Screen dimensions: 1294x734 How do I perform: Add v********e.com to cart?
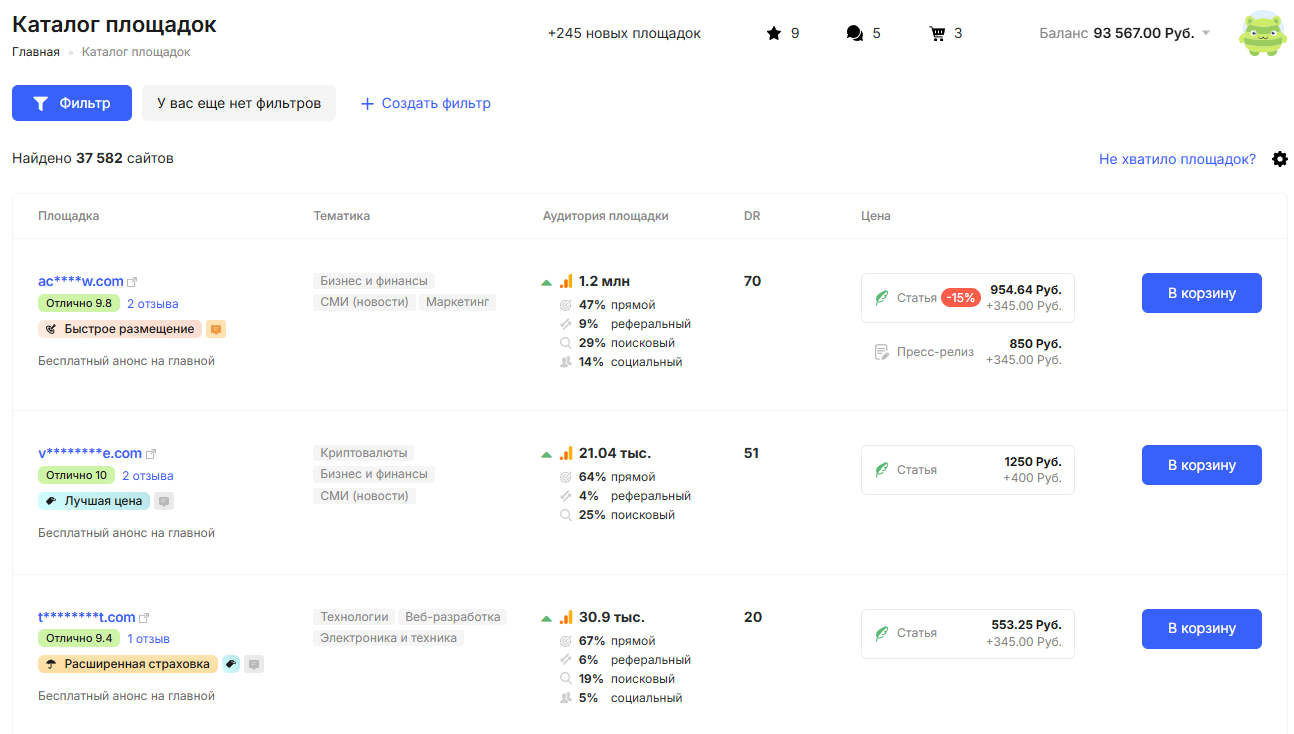(1202, 465)
